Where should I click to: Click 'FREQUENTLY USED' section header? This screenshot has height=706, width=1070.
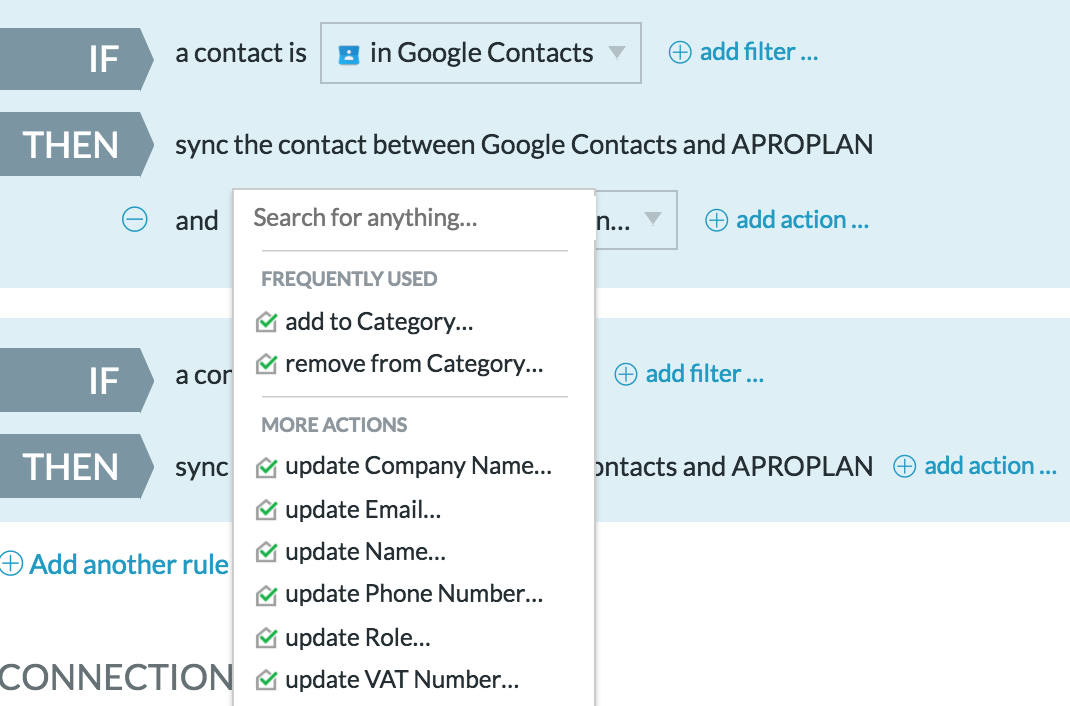[349, 279]
